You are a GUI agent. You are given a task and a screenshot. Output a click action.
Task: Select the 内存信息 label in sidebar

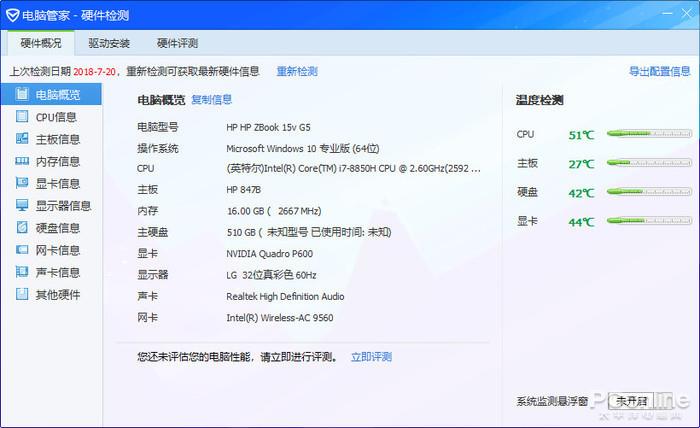click(58, 162)
